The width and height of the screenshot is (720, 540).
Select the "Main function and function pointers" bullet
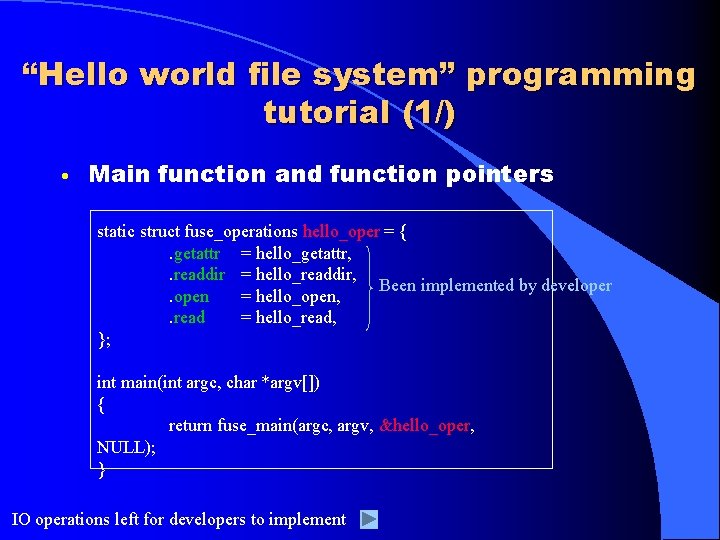click(321, 174)
